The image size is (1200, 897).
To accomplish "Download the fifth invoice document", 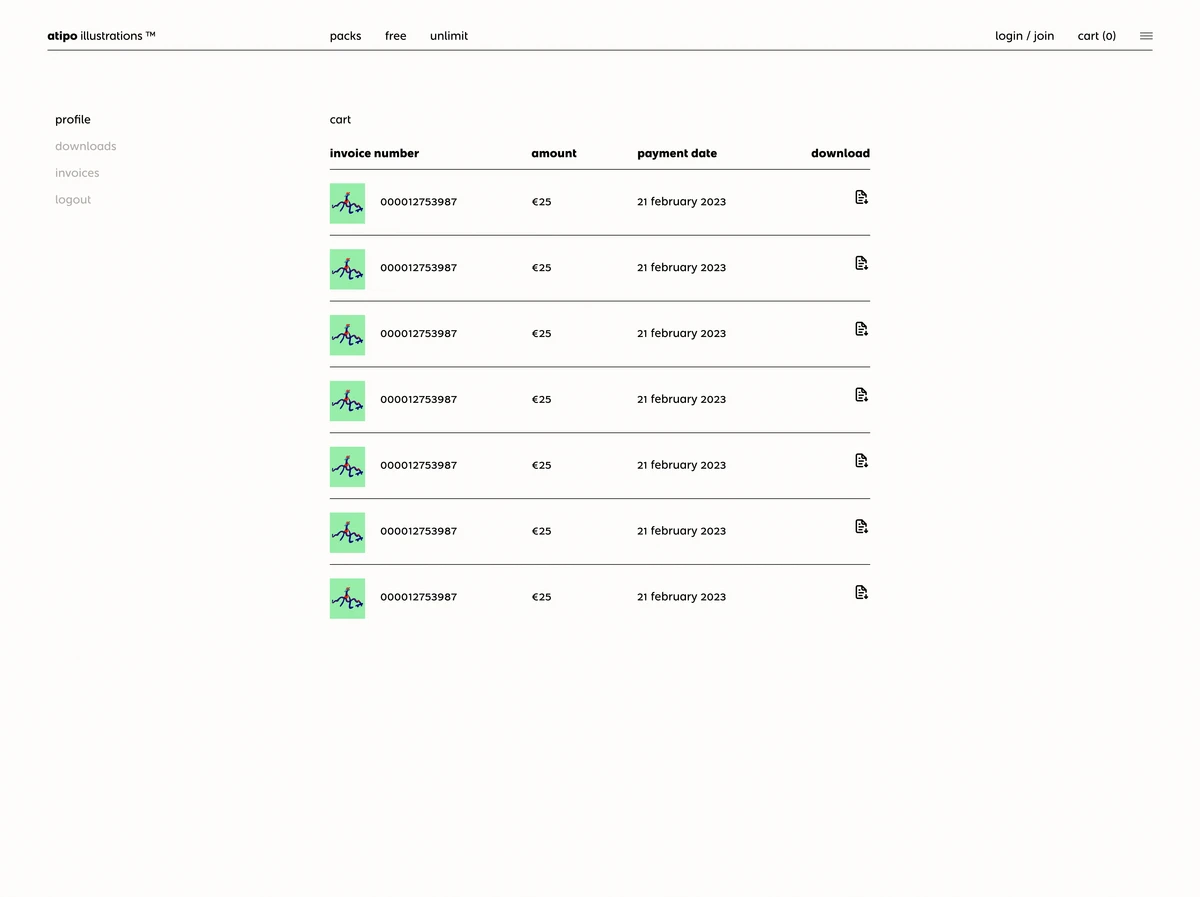I will tap(861, 460).
